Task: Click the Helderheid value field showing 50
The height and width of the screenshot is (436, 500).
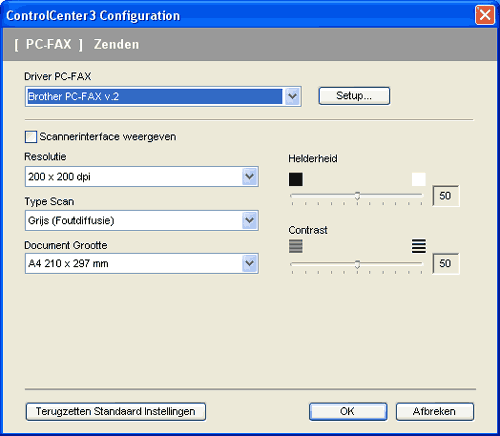Action: tap(446, 196)
